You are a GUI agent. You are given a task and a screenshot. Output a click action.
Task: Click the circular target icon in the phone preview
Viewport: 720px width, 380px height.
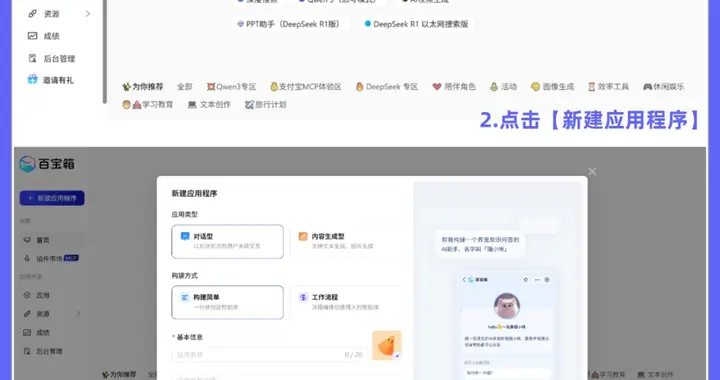click(547, 279)
